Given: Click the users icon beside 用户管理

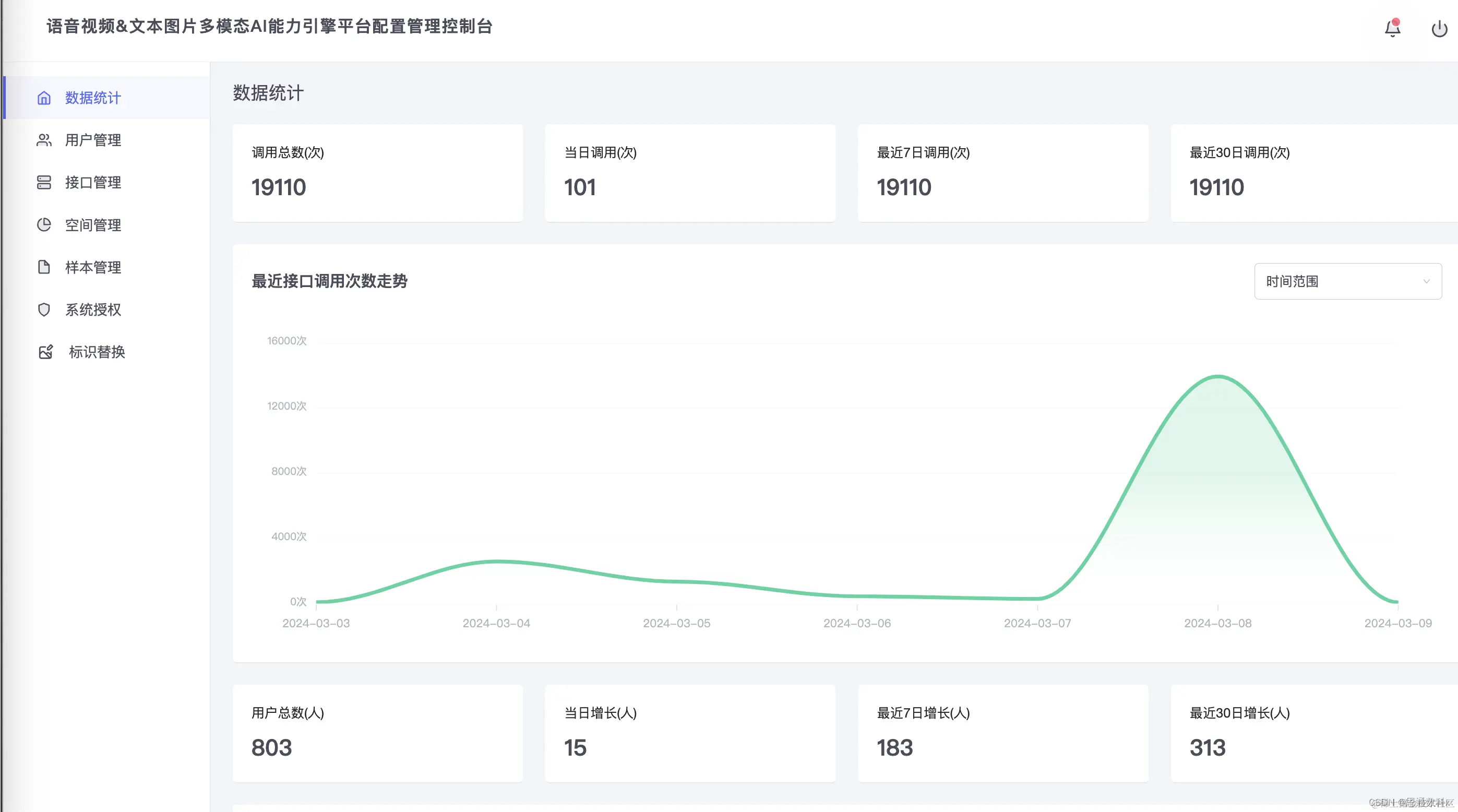Looking at the screenshot, I should point(44,140).
